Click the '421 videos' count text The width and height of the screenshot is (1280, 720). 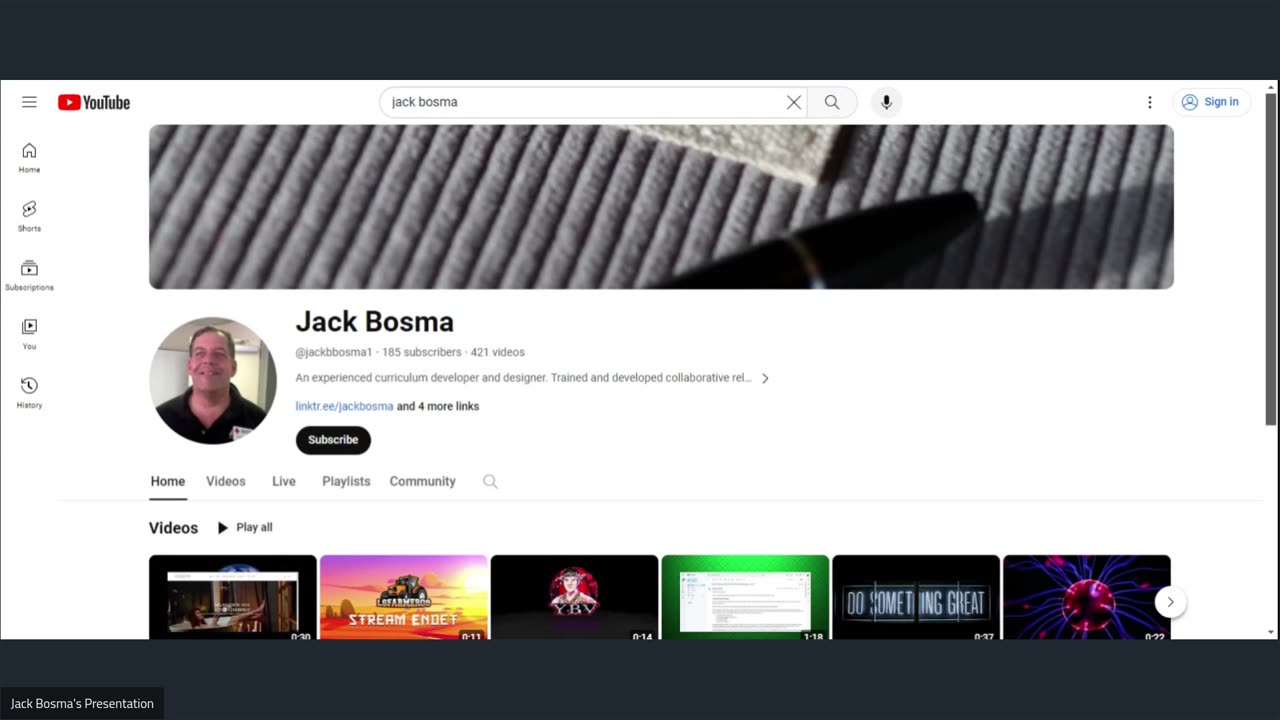click(498, 352)
